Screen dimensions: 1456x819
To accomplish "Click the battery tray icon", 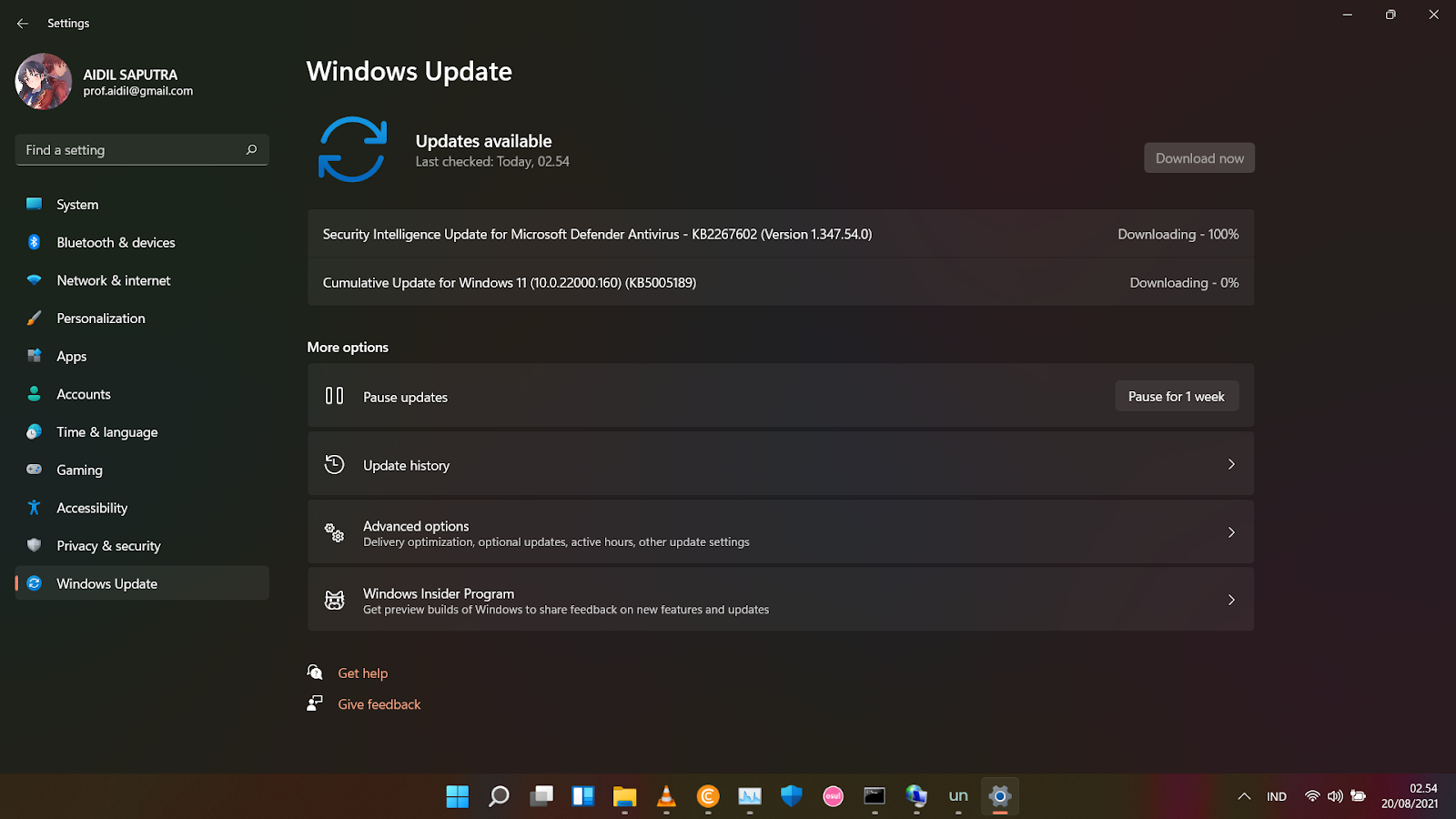I will (x=1359, y=796).
